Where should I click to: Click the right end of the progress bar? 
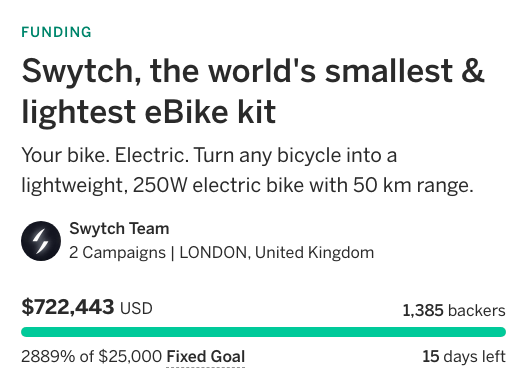[x=500, y=332]
